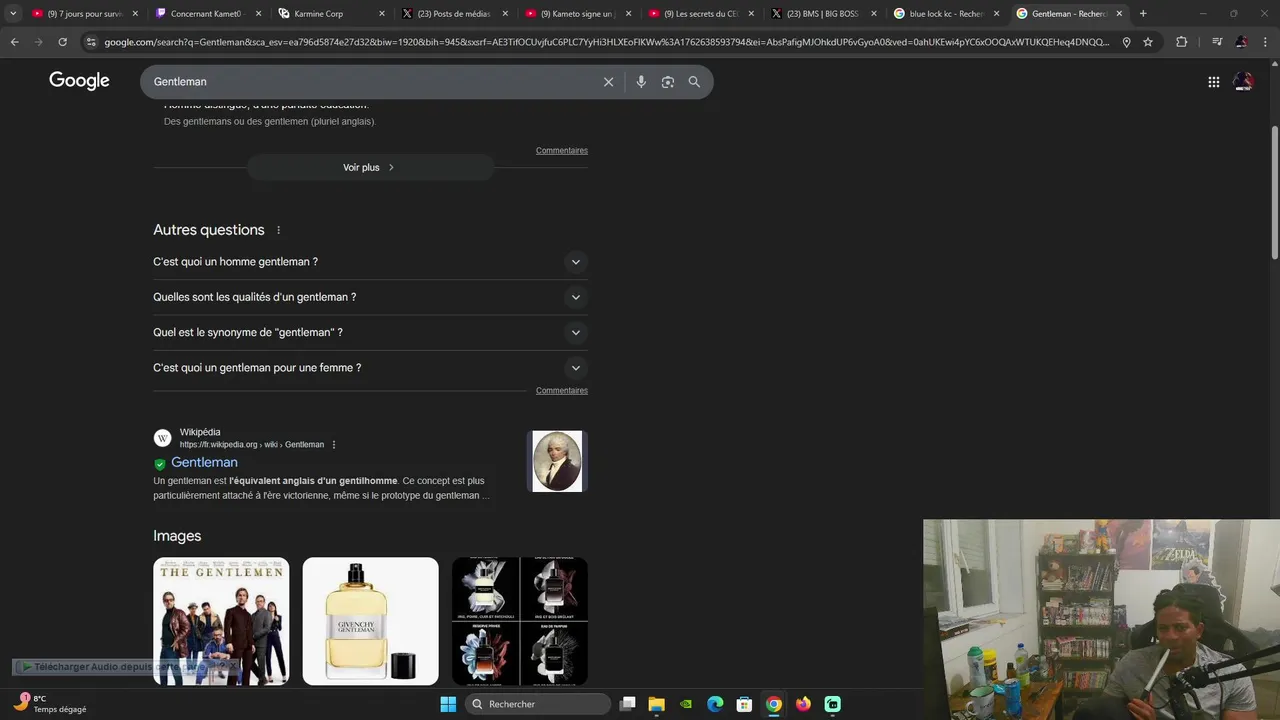Open Microsoft Store from taskbar
Viewport: 1280px width, 720px height.
coord(744,704)
